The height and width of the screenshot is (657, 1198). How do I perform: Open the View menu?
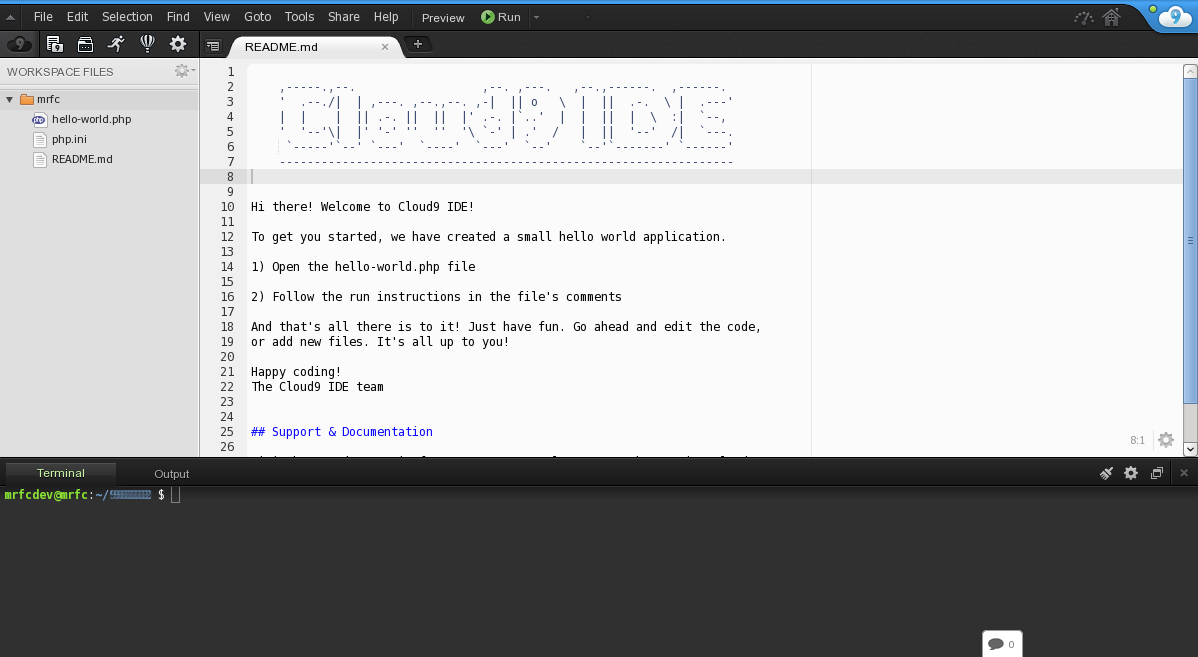[216, 17]
